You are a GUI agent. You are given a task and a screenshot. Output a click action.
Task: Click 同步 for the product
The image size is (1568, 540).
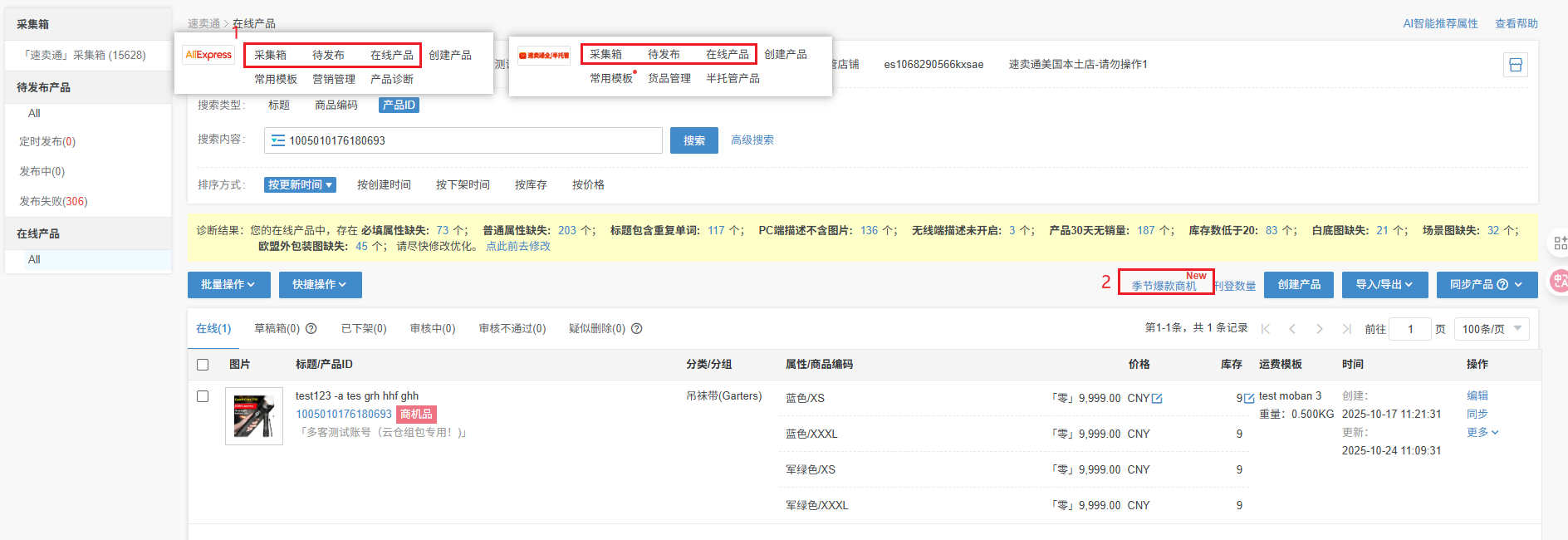[1477, 414]
